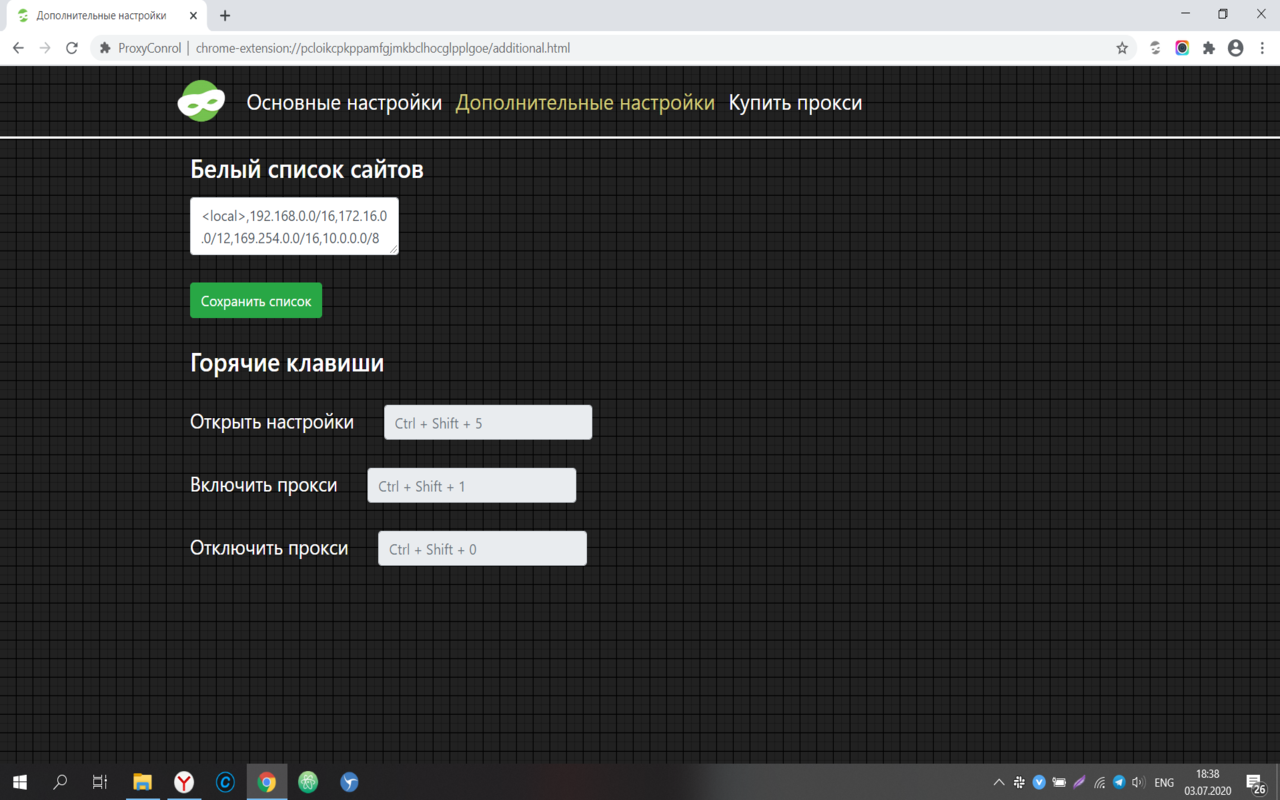Open Yandex browser from taskbar
The image size is (1280, 800).
184,782
